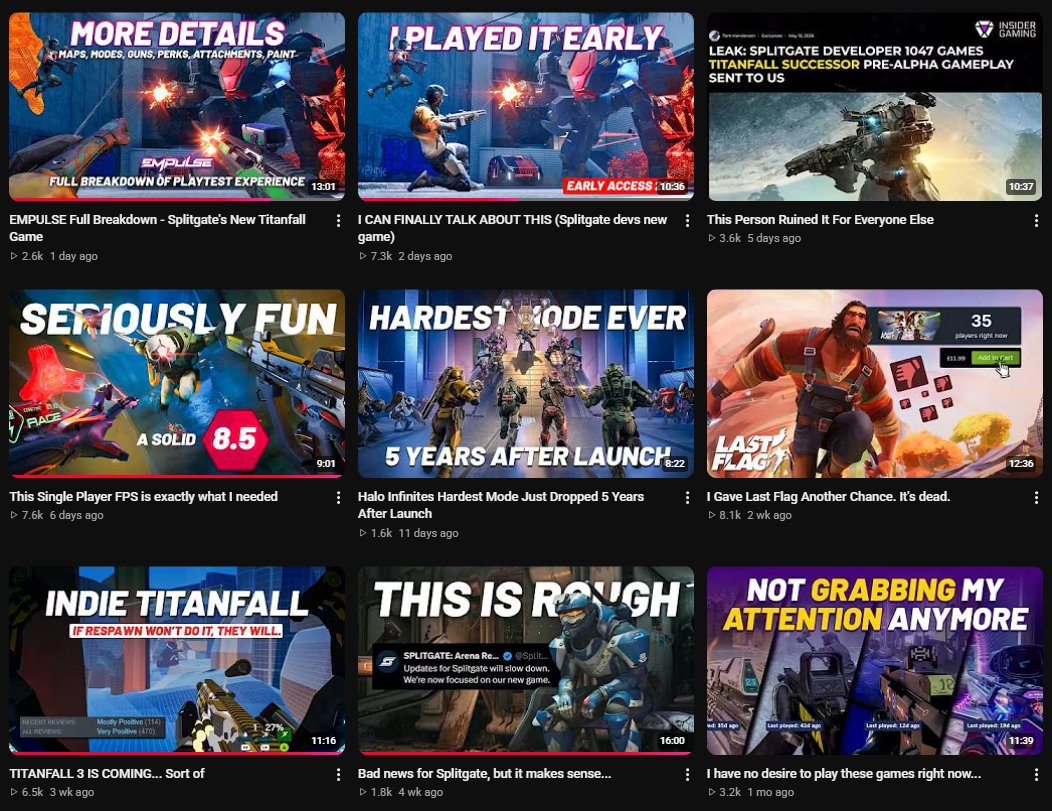
Task: Play the HARDEST MODE EVER thumbnail
Action: 526,383
